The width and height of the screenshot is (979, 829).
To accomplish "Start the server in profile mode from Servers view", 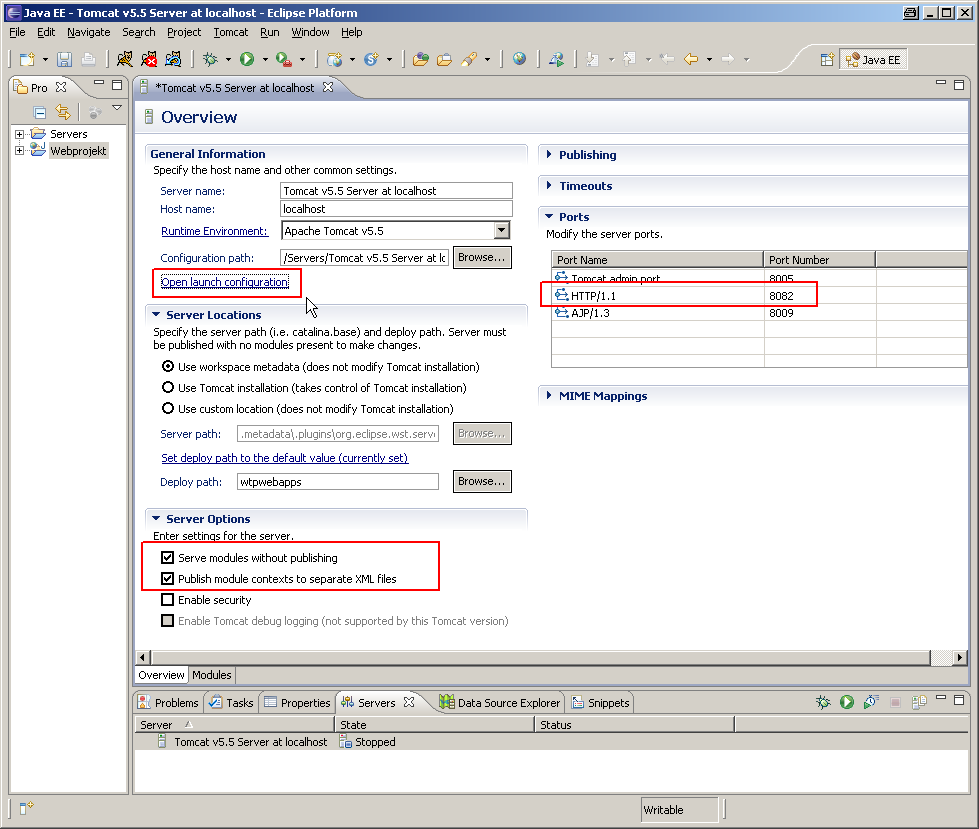I will (x=871, y=702).
